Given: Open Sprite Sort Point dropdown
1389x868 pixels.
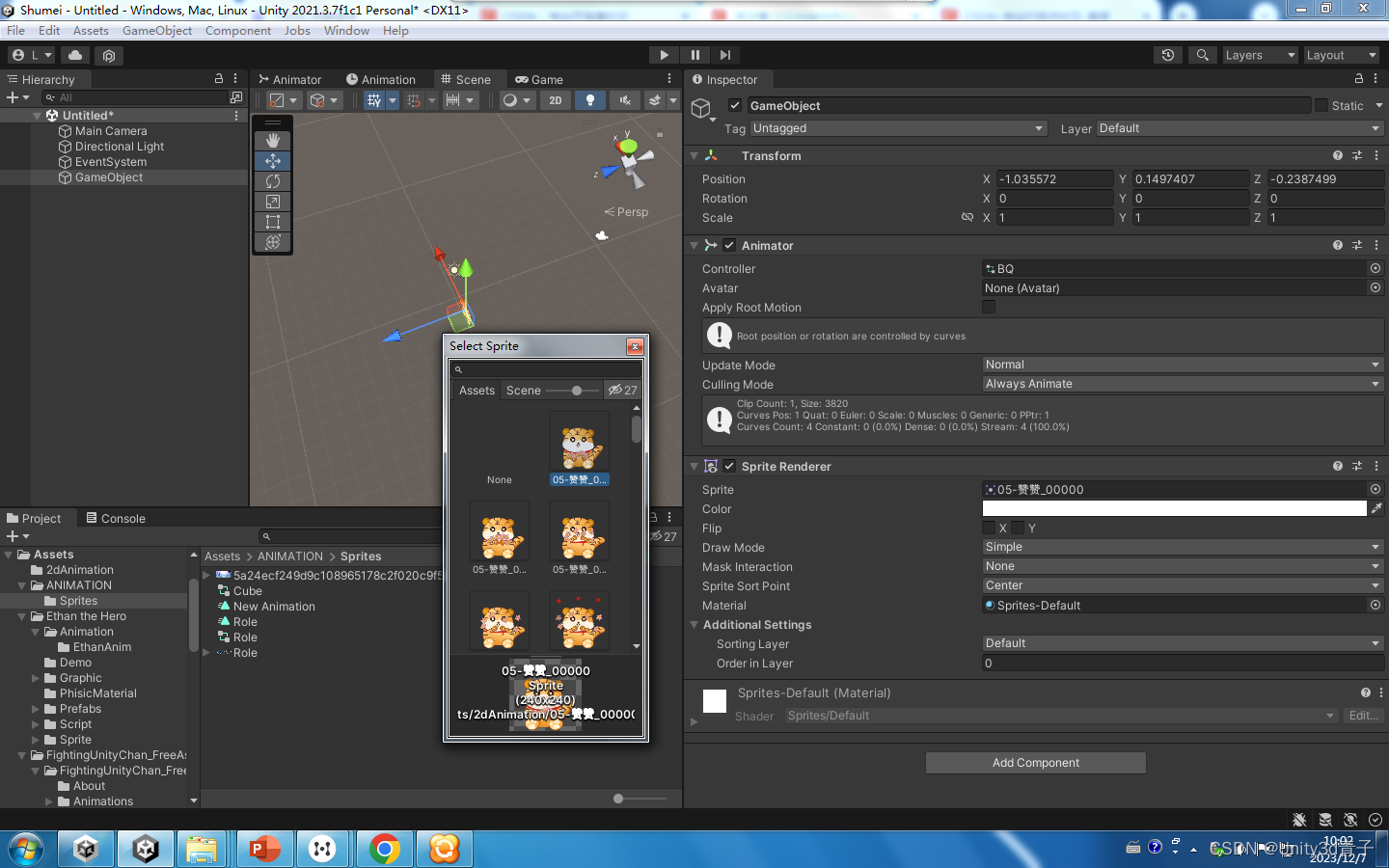Looking at the screenshot, I should pos(1183,585).
